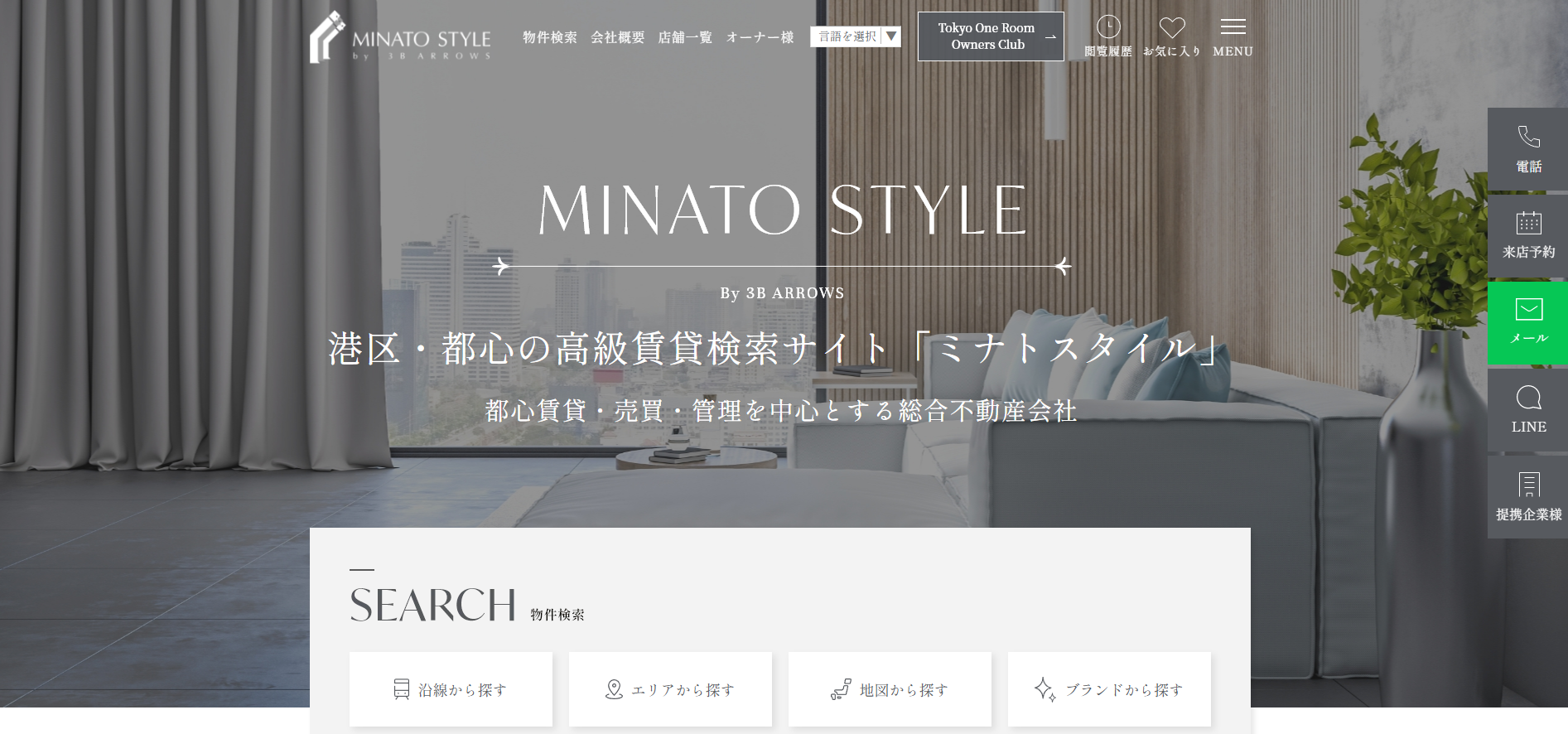Click the hero MINATO STYLE title
1568x734 pixels.
(783, 210)
